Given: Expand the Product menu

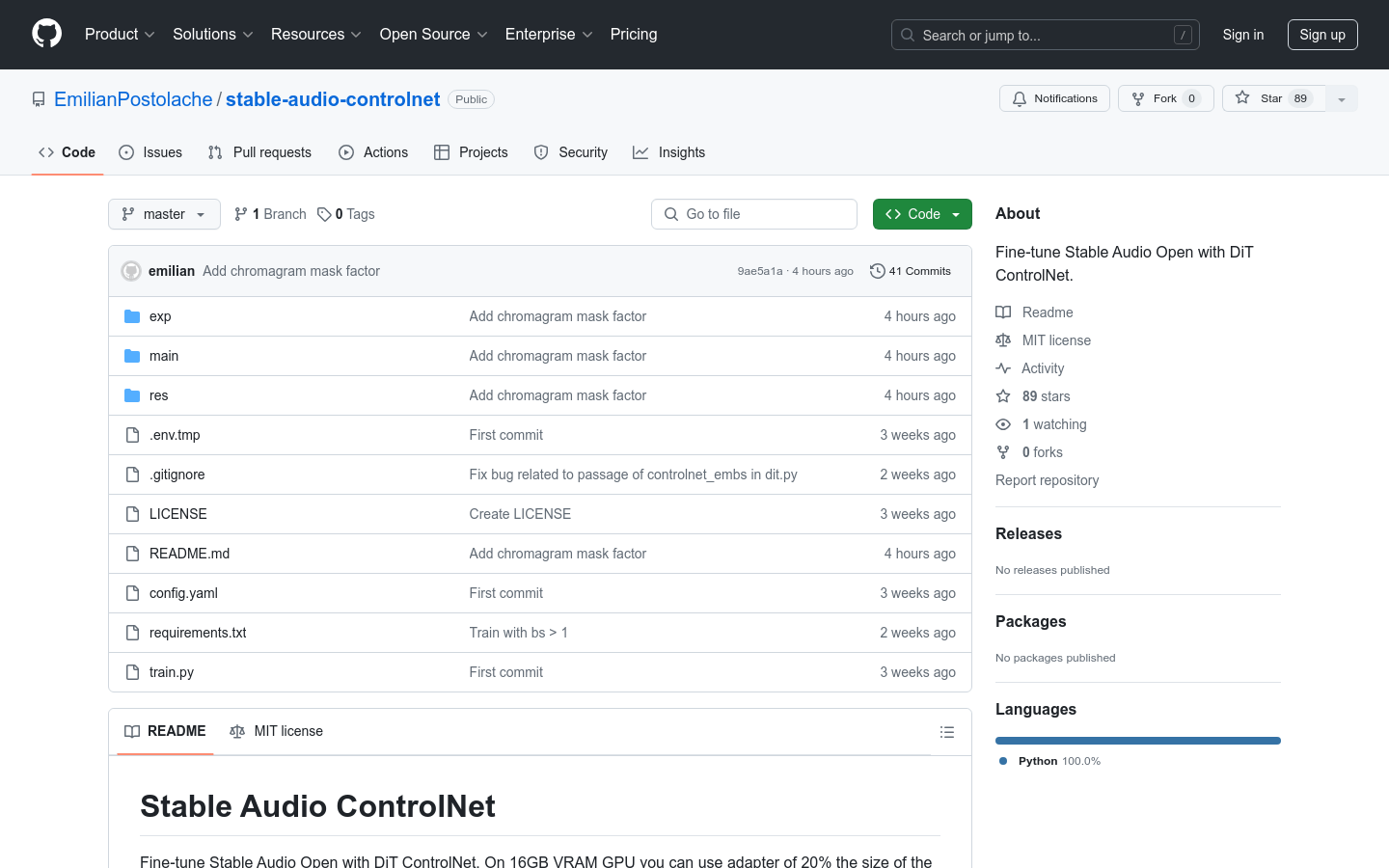Looking at the screenshot, I should point(120,35).
